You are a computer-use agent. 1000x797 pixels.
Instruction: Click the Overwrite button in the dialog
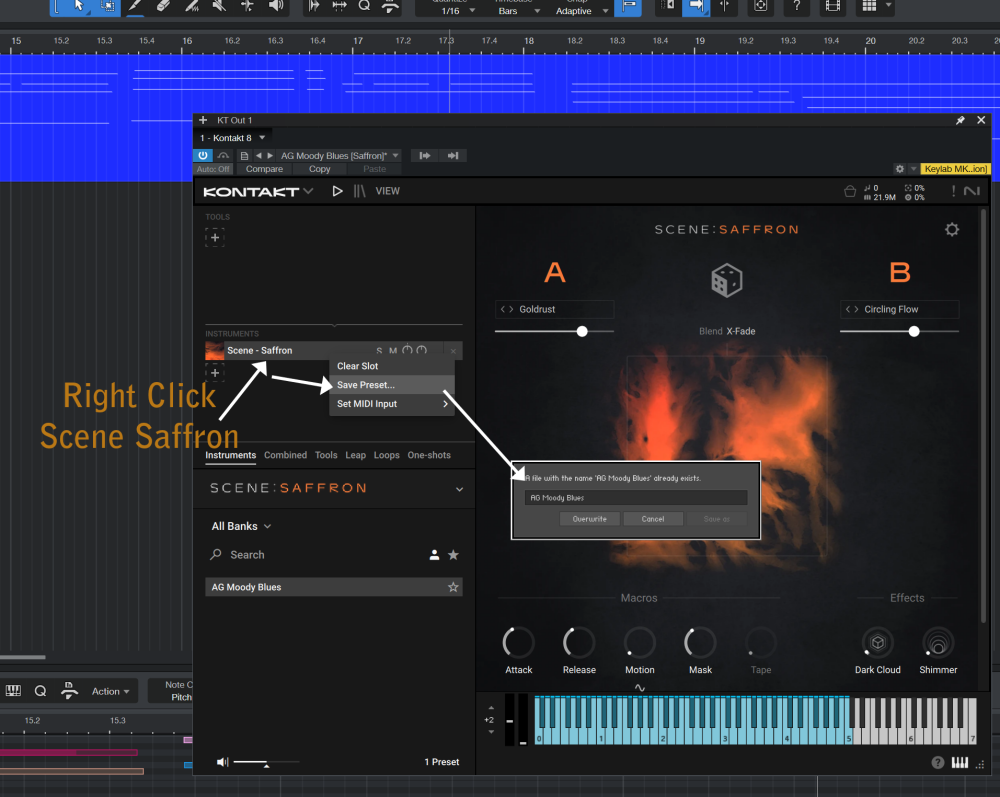[x=589, y=519]
